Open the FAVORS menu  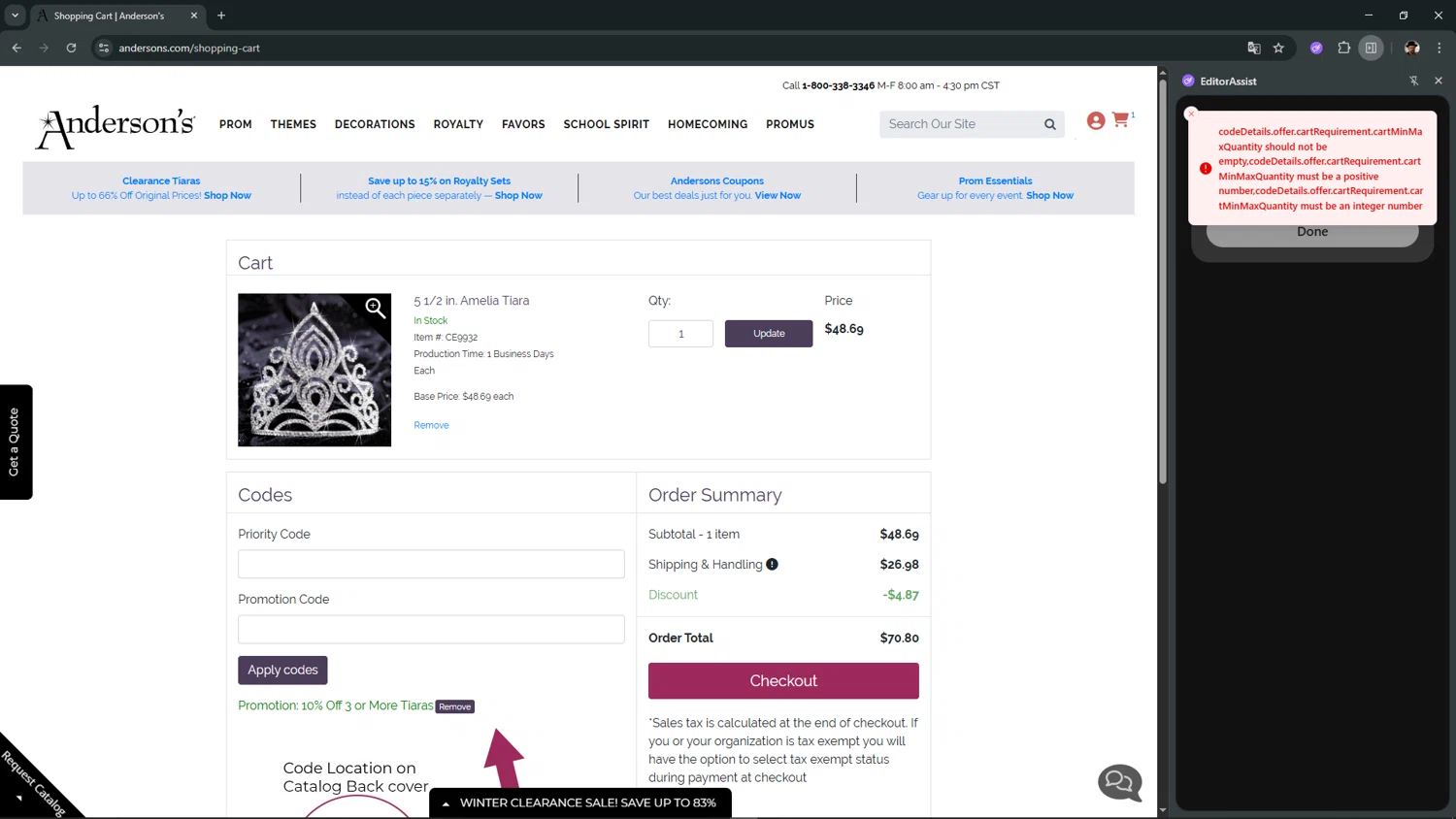[x=523, y=124]
